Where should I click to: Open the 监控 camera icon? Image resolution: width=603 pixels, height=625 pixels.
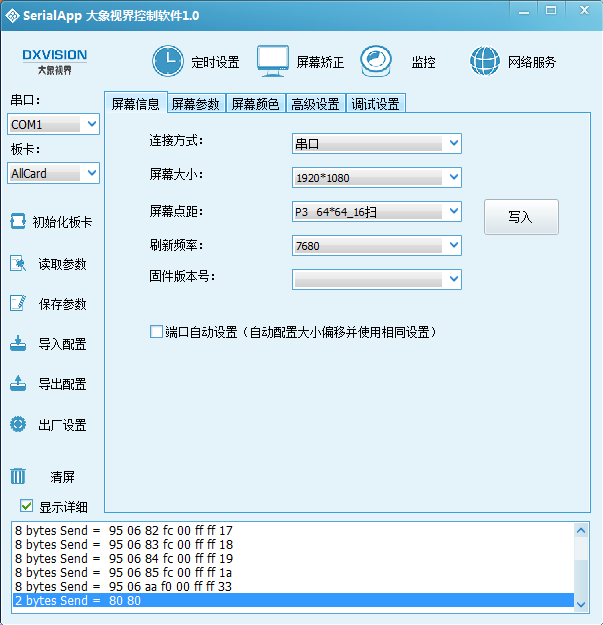pyautogui.click(x=376, y=61)
